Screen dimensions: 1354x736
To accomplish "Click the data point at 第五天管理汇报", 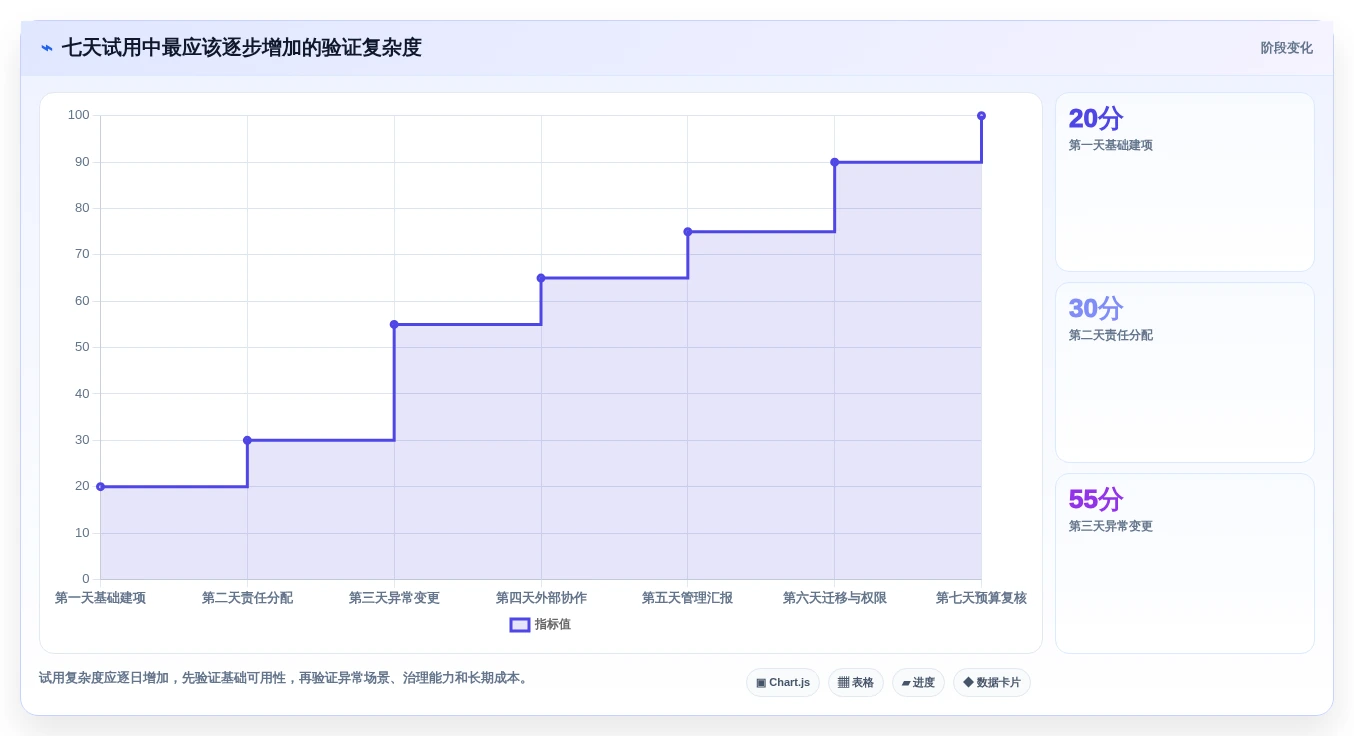I will 688,232.
